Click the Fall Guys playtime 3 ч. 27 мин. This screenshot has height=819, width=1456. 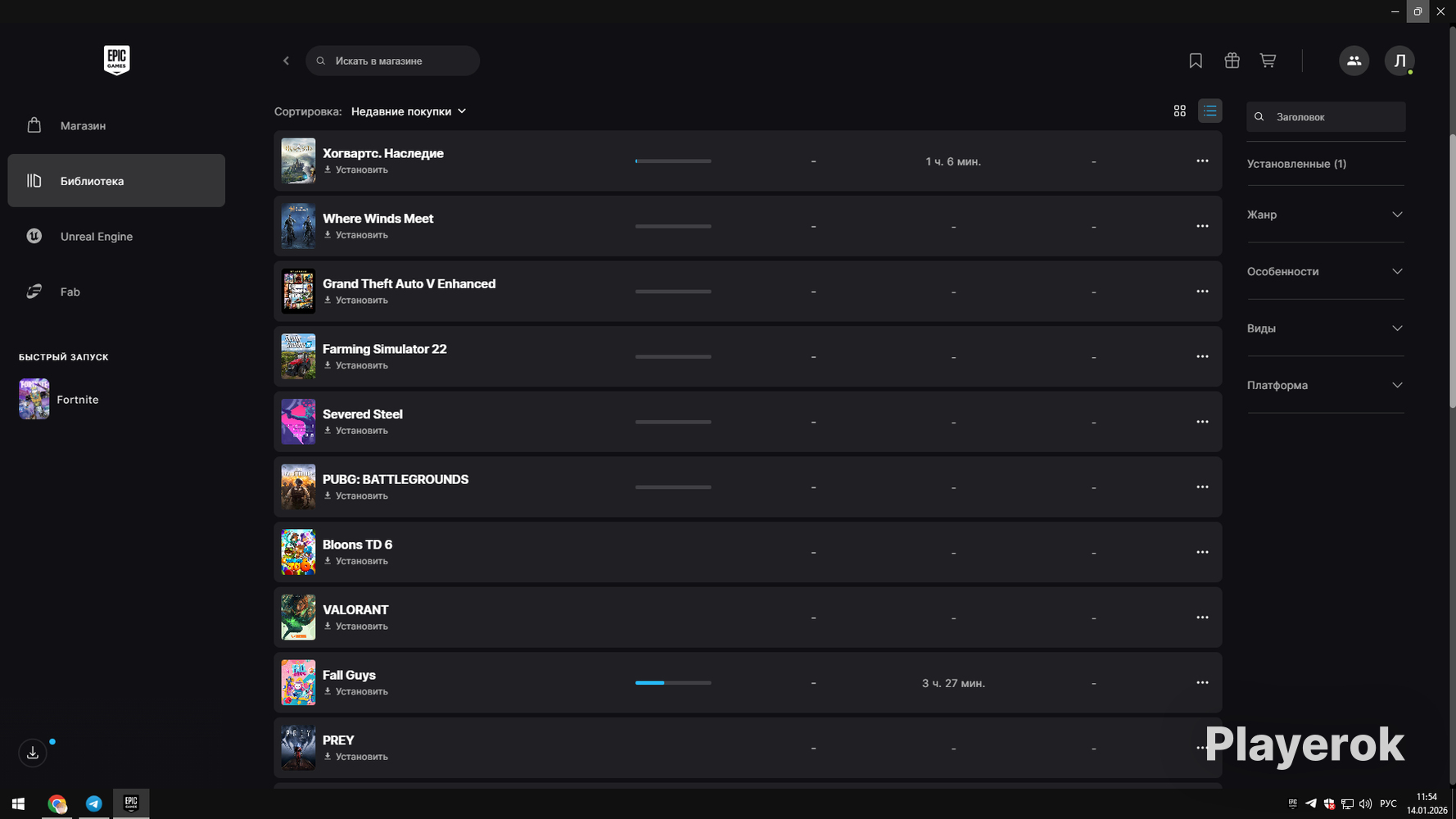click(x=953, y=683)
